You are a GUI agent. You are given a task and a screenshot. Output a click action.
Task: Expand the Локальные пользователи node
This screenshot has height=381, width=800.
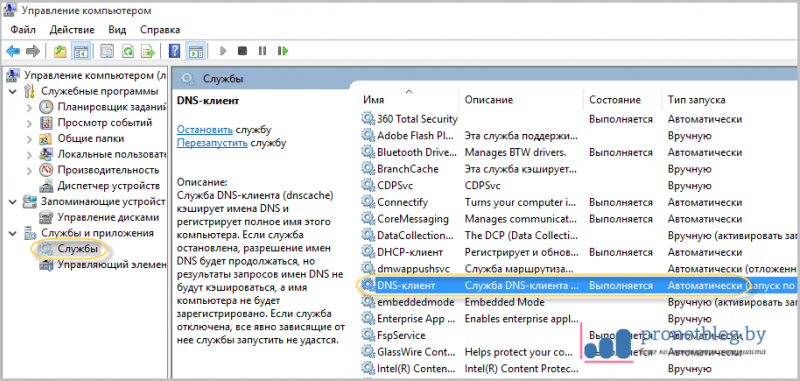coord(29,155)
